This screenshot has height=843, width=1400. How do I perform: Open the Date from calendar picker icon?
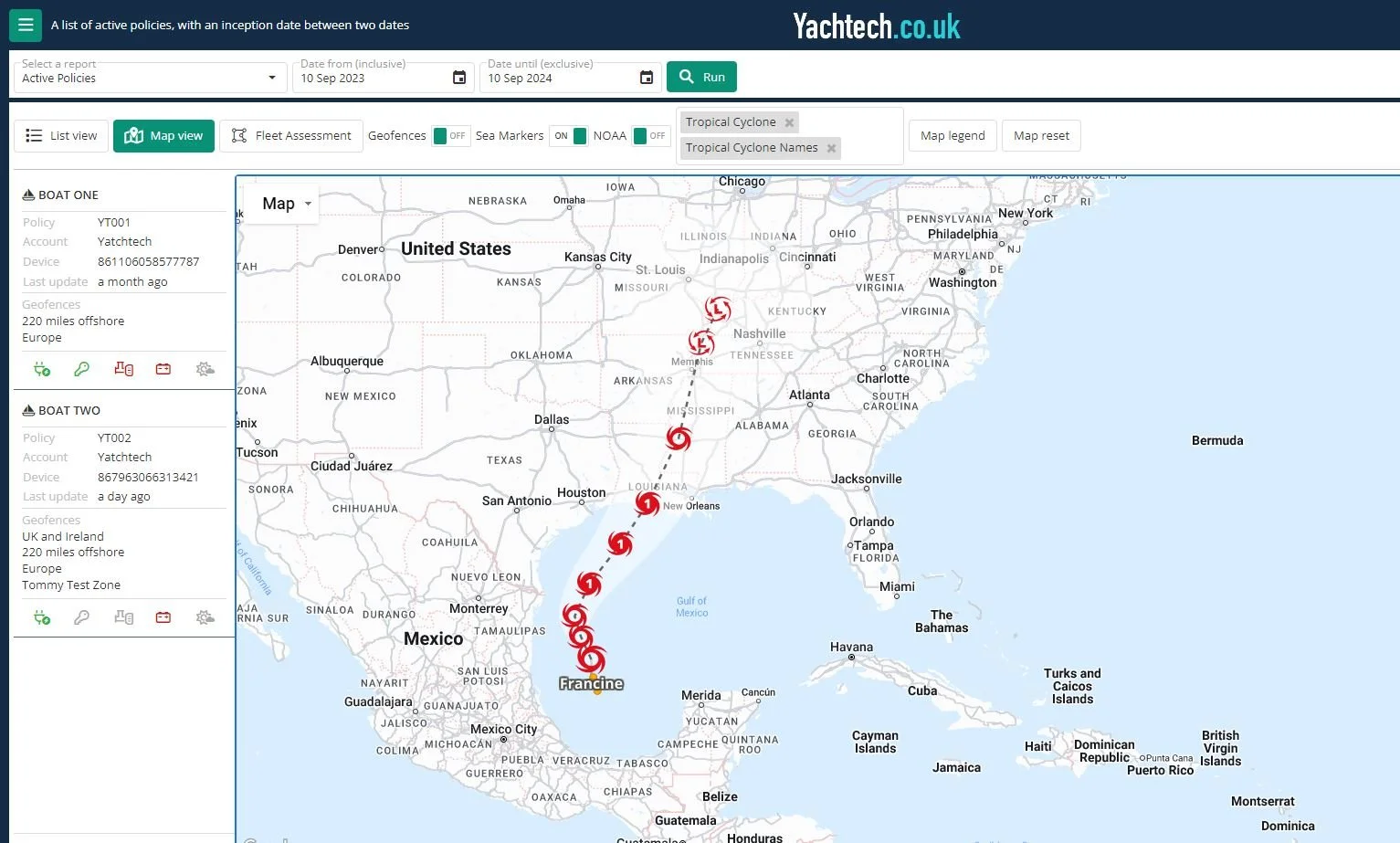[459, 78]
